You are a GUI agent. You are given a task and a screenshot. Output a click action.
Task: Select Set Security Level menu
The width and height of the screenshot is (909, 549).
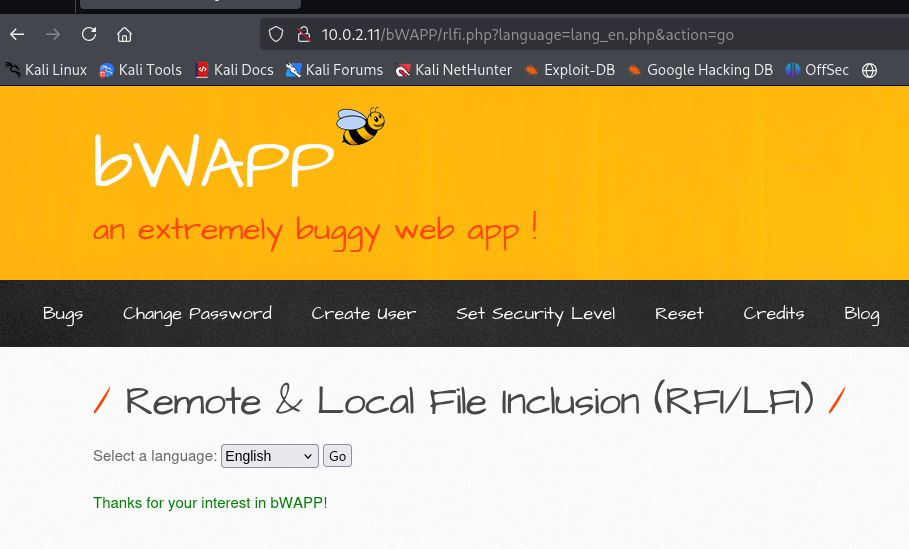[535, 313]
